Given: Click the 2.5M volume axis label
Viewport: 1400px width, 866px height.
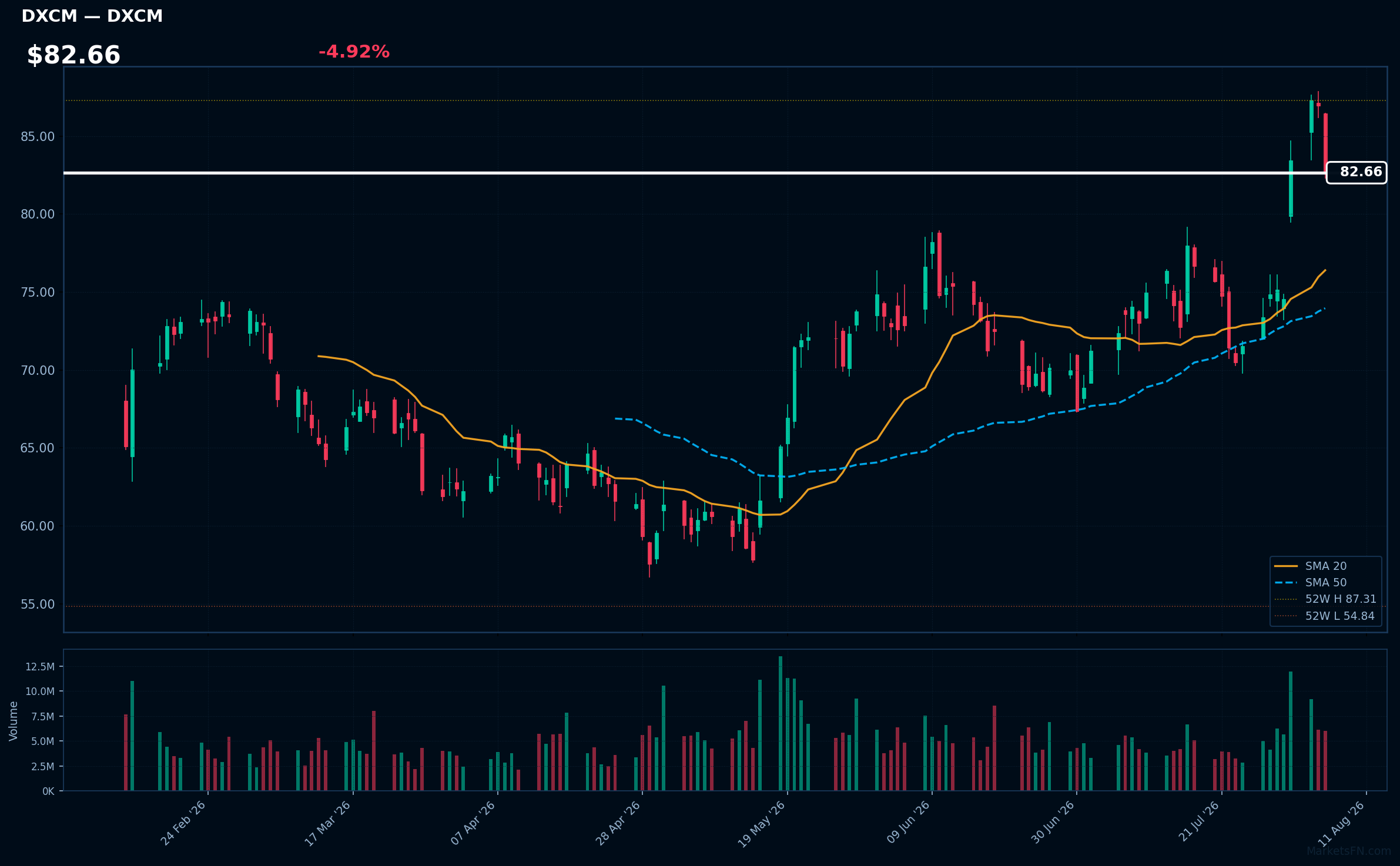Looking at the screenshot, I should coord(43,767).
